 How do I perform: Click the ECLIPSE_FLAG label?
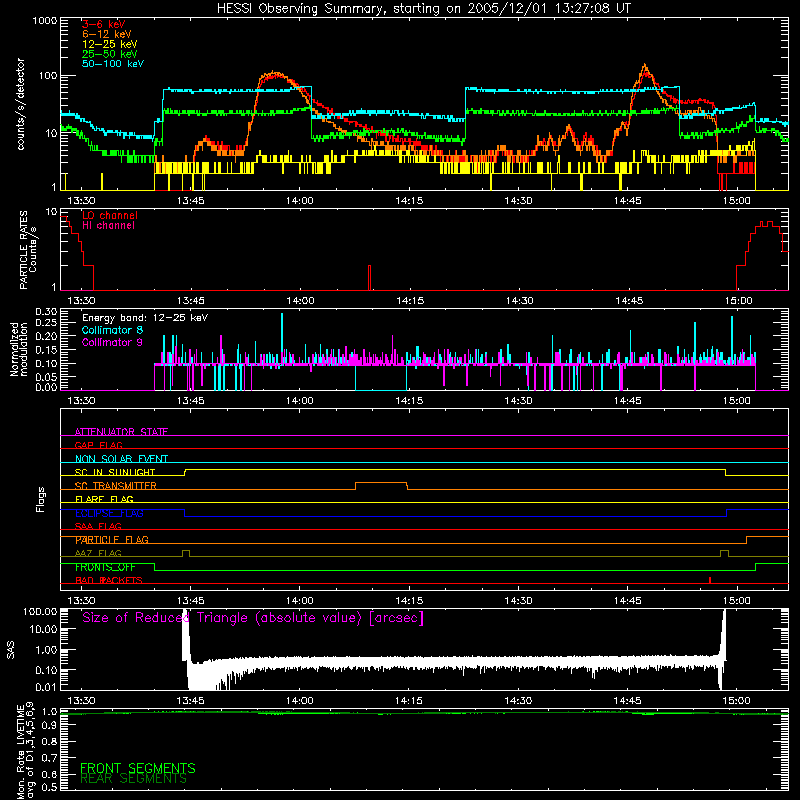point(109,513)
